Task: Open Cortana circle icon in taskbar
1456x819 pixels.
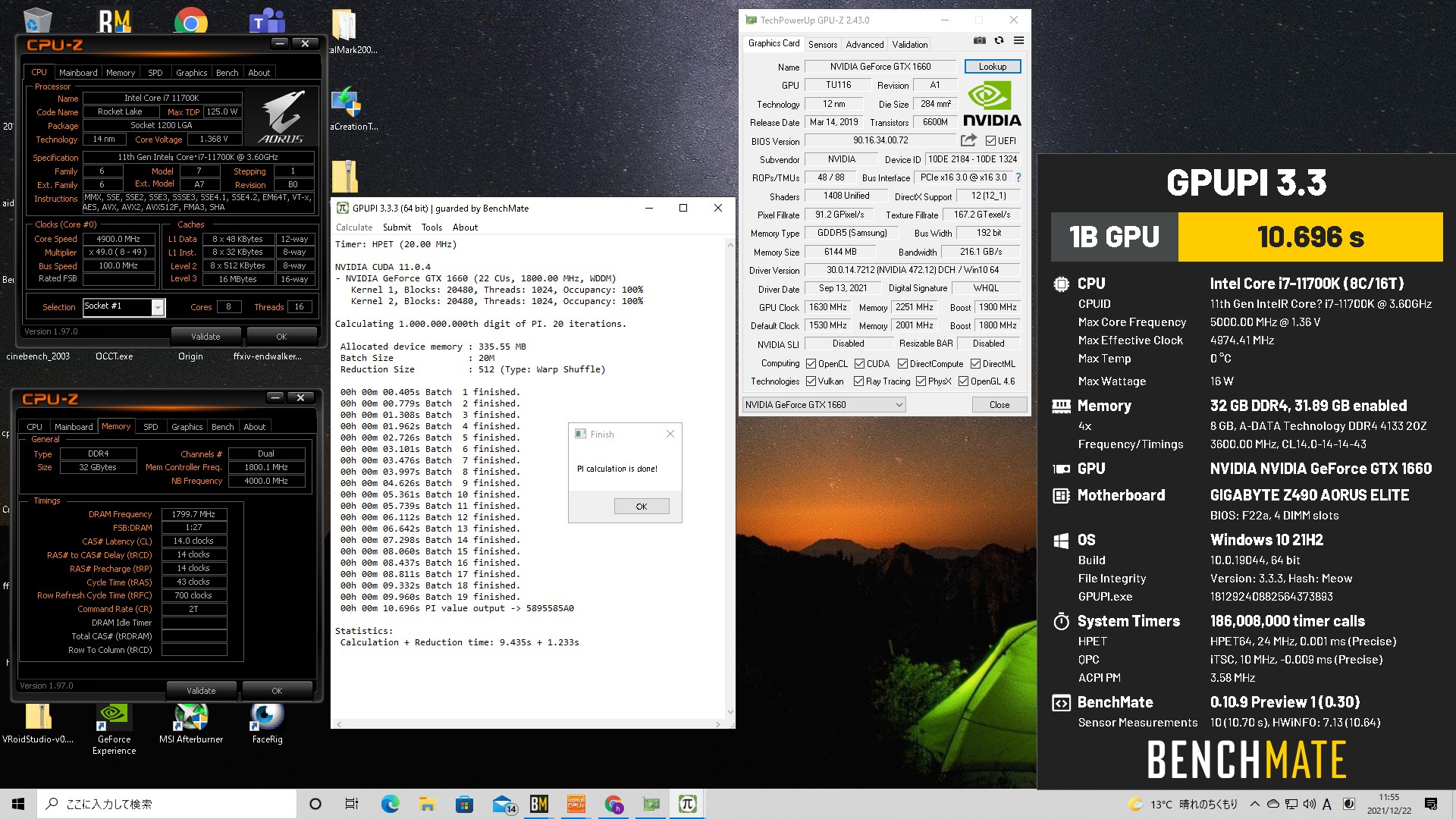Action: tap(315, 804)
